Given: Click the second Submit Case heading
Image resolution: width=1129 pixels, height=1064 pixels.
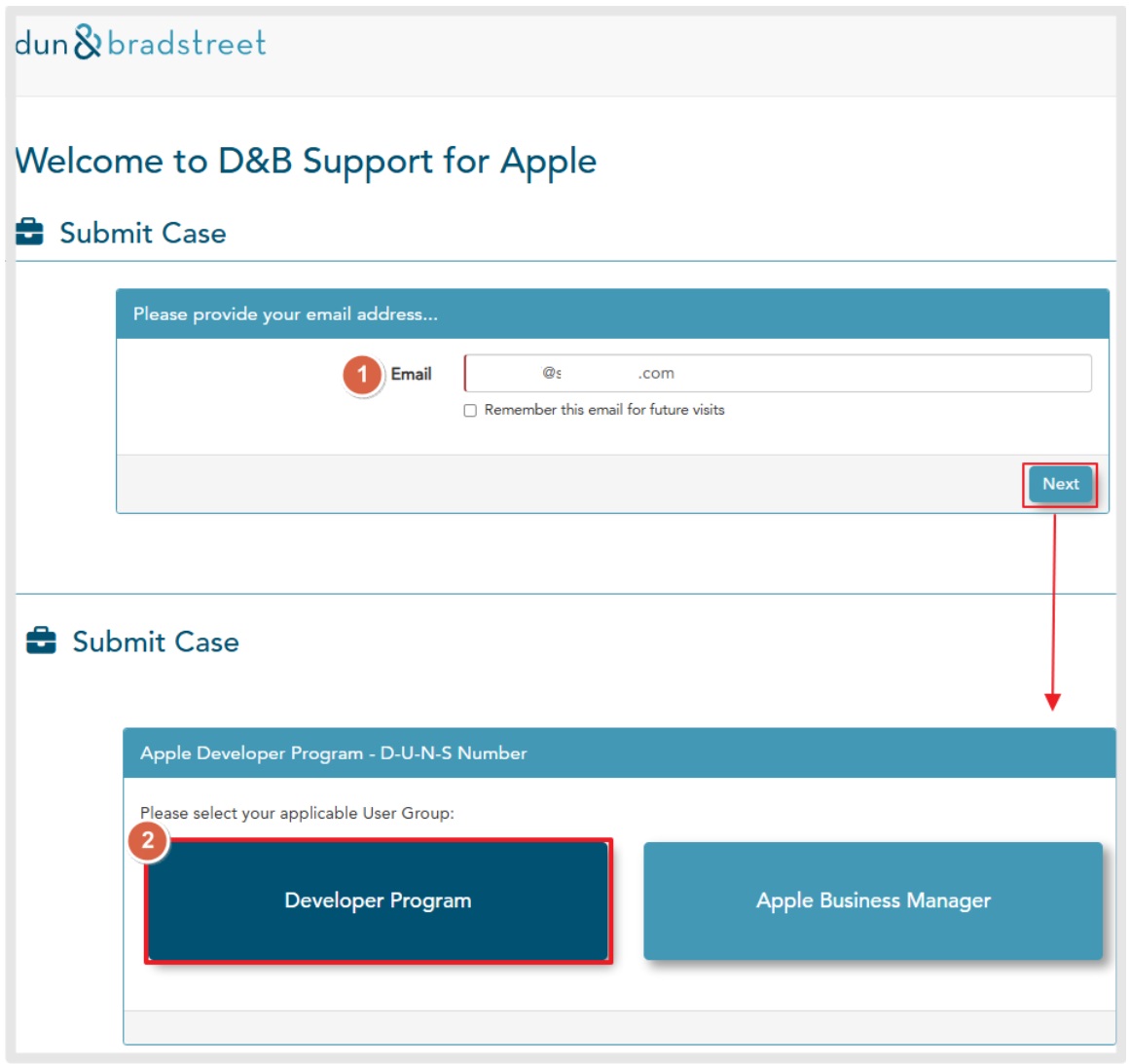Looking at the screenshot, I should coord(156,642).
